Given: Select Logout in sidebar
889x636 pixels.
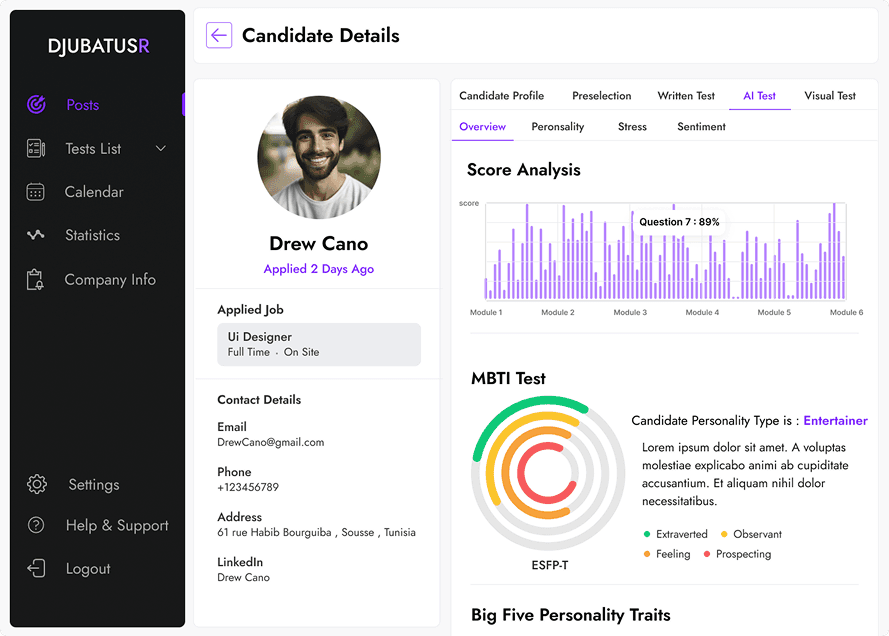Looking at the screenshot, I should [88, 569].
